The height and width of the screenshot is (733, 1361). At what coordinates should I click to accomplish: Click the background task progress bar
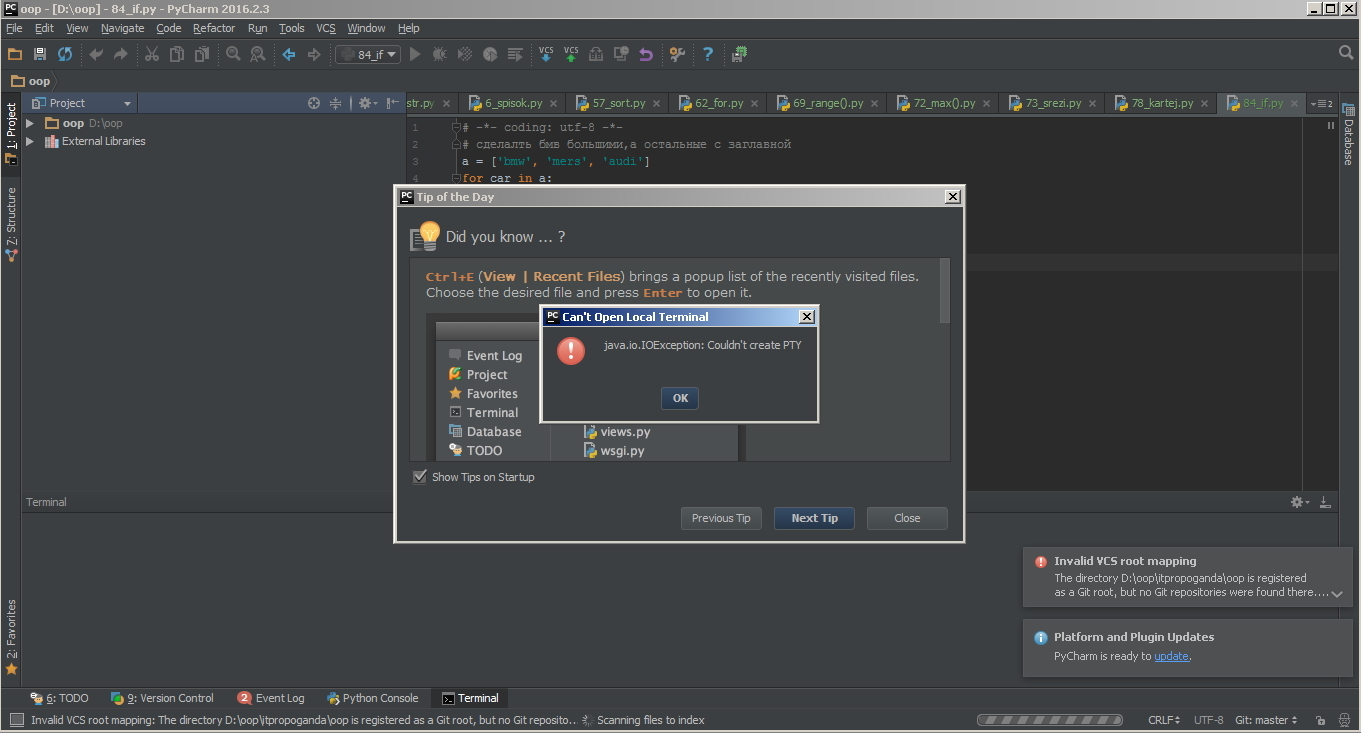click(x=1049, y=720)
